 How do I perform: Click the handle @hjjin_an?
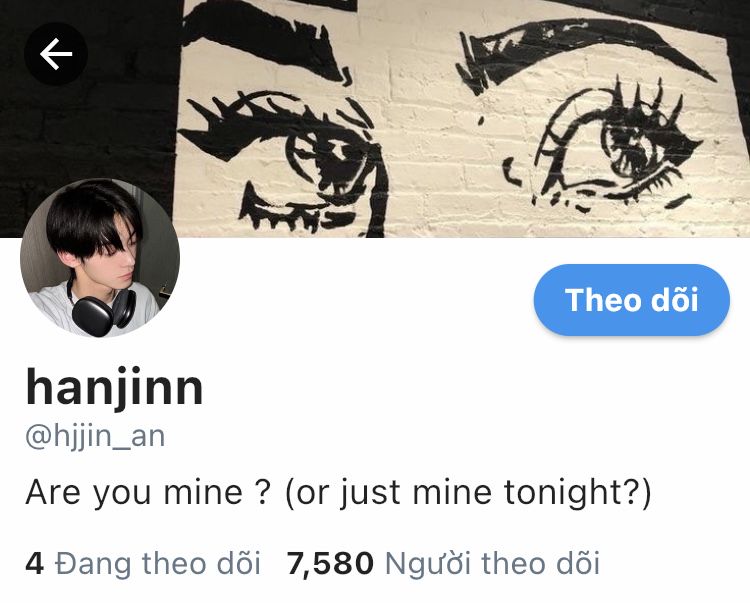click(95, 437)
